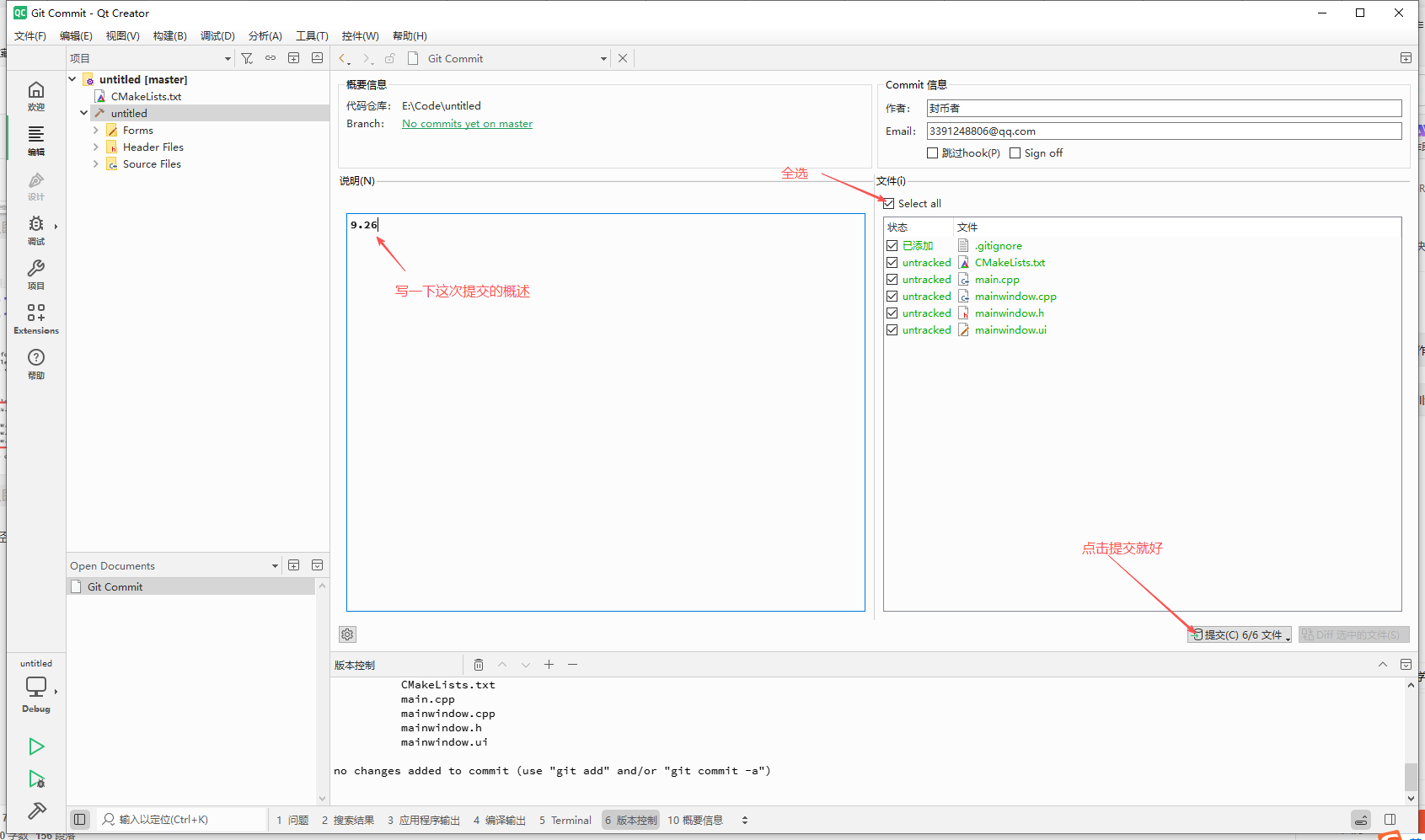
Task: Build project with the hammer icon
Action: [36, 811]
